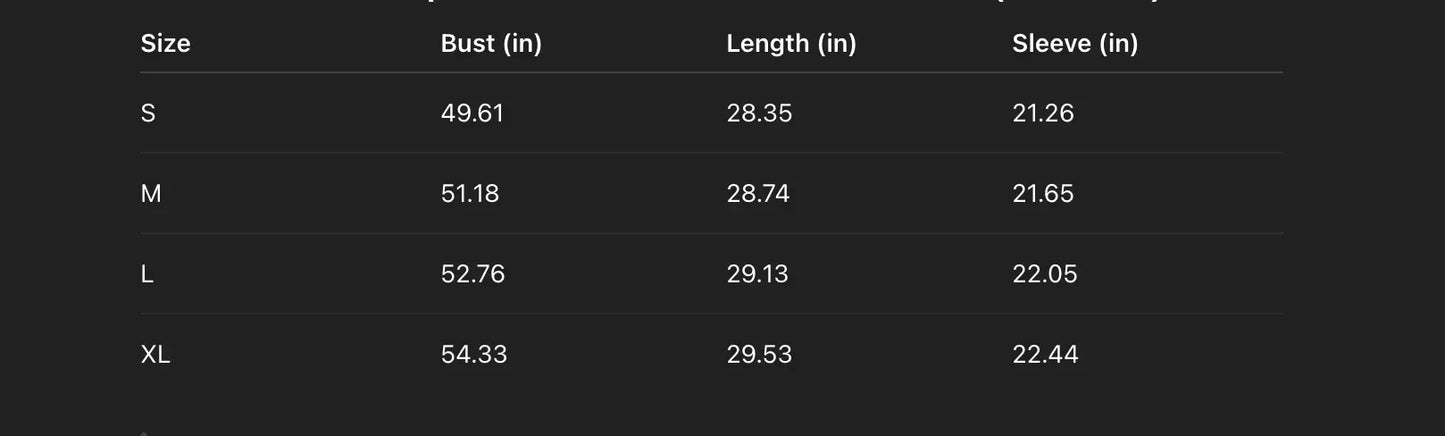This screenshot has width=1445, height=436.
Task: Click the Bust (in) column header
Action: (491, 43)
